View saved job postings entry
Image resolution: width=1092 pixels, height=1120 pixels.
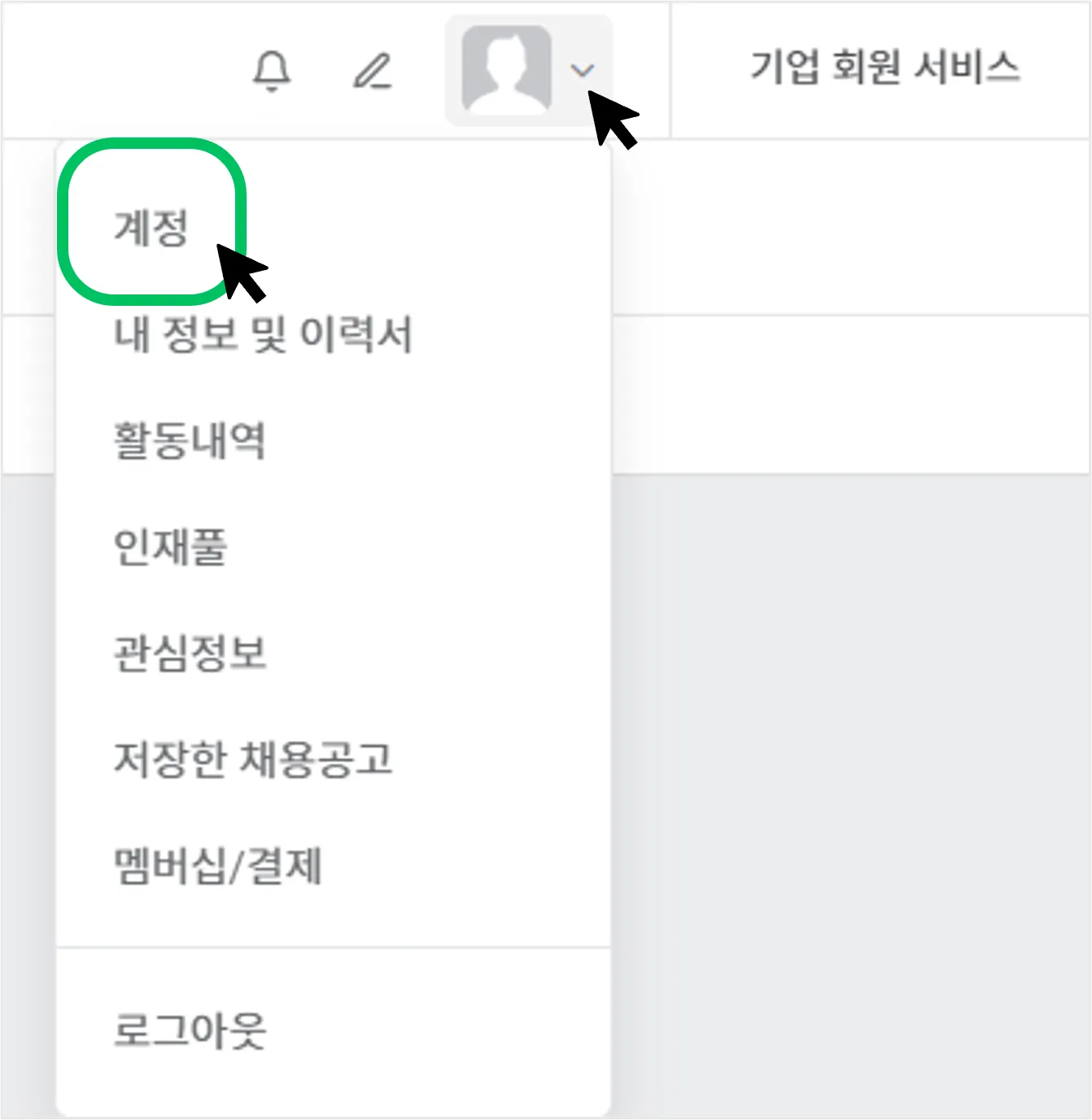point(252,759)
